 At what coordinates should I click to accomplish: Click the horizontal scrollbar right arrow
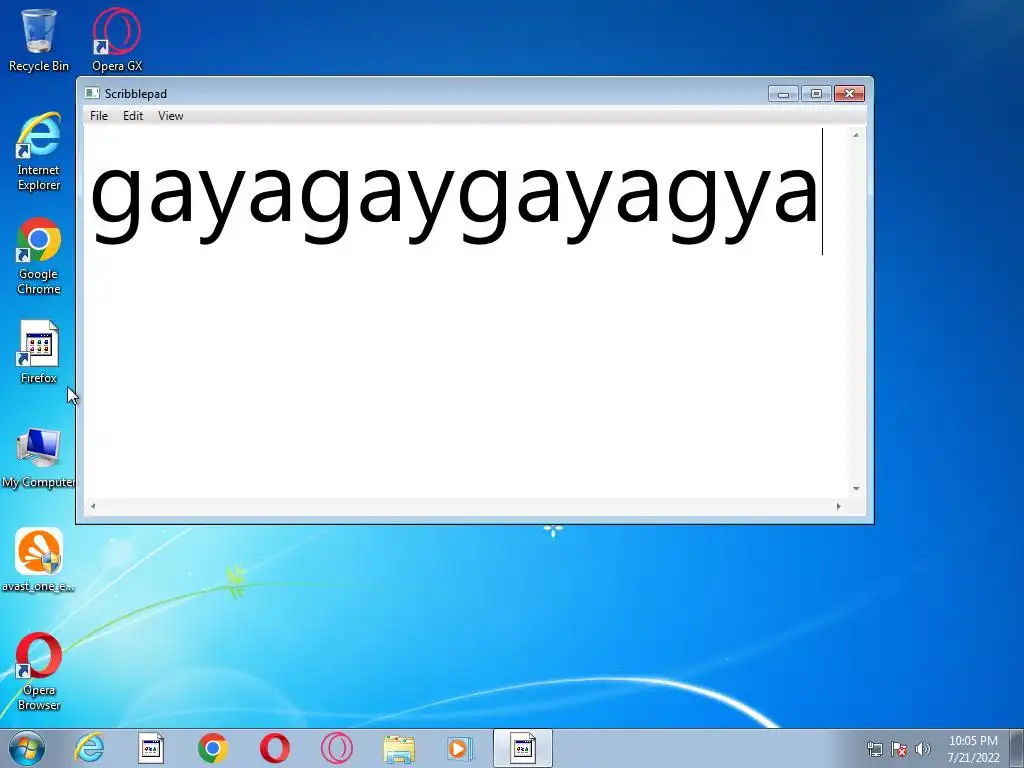pyautogui.click(x=839, y=506)
